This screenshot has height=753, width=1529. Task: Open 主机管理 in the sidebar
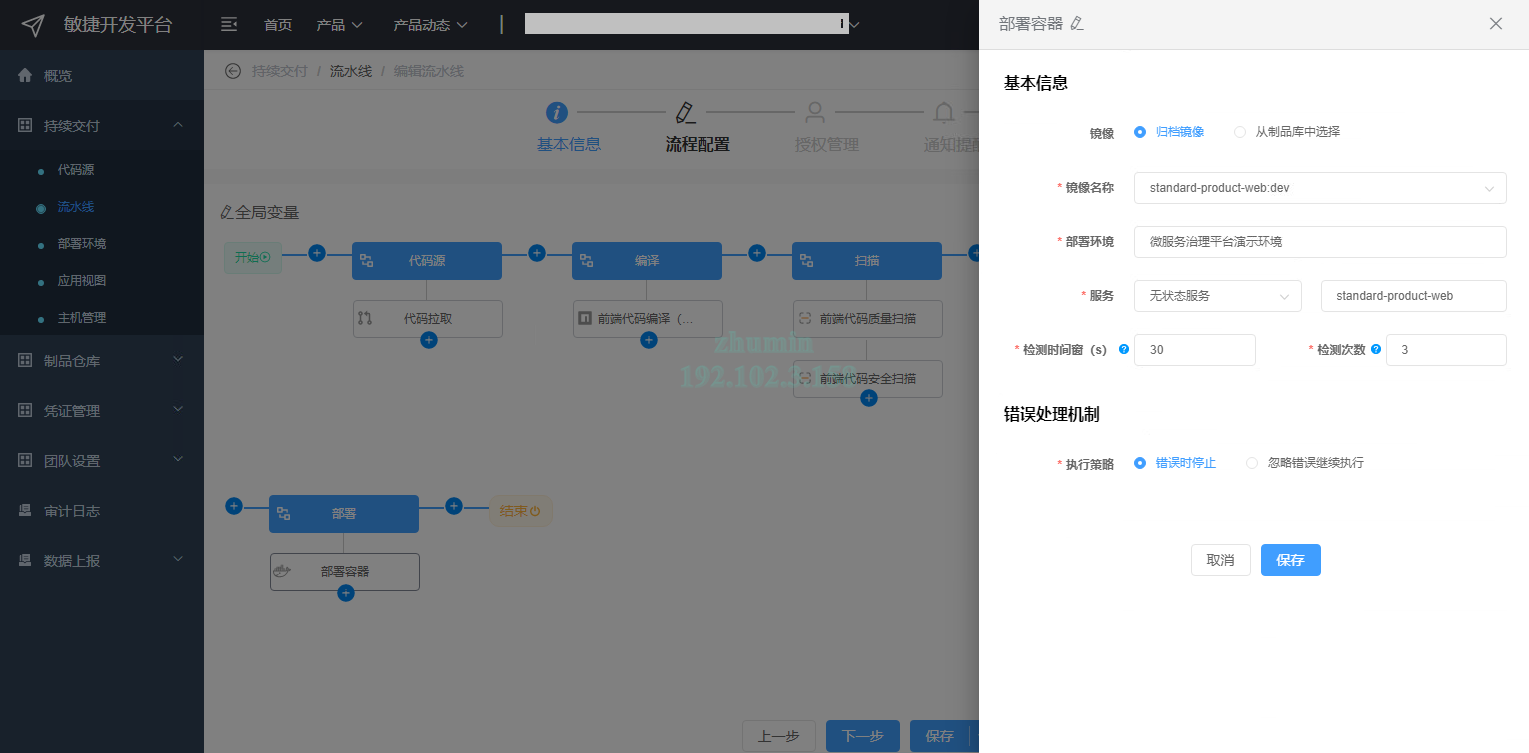coord(82,318)
